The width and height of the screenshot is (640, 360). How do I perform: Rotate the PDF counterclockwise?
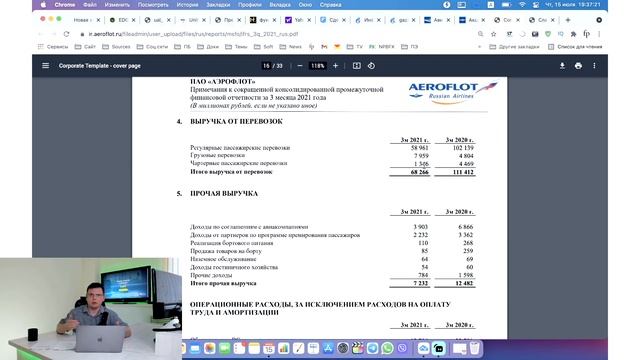pos(371,66)
